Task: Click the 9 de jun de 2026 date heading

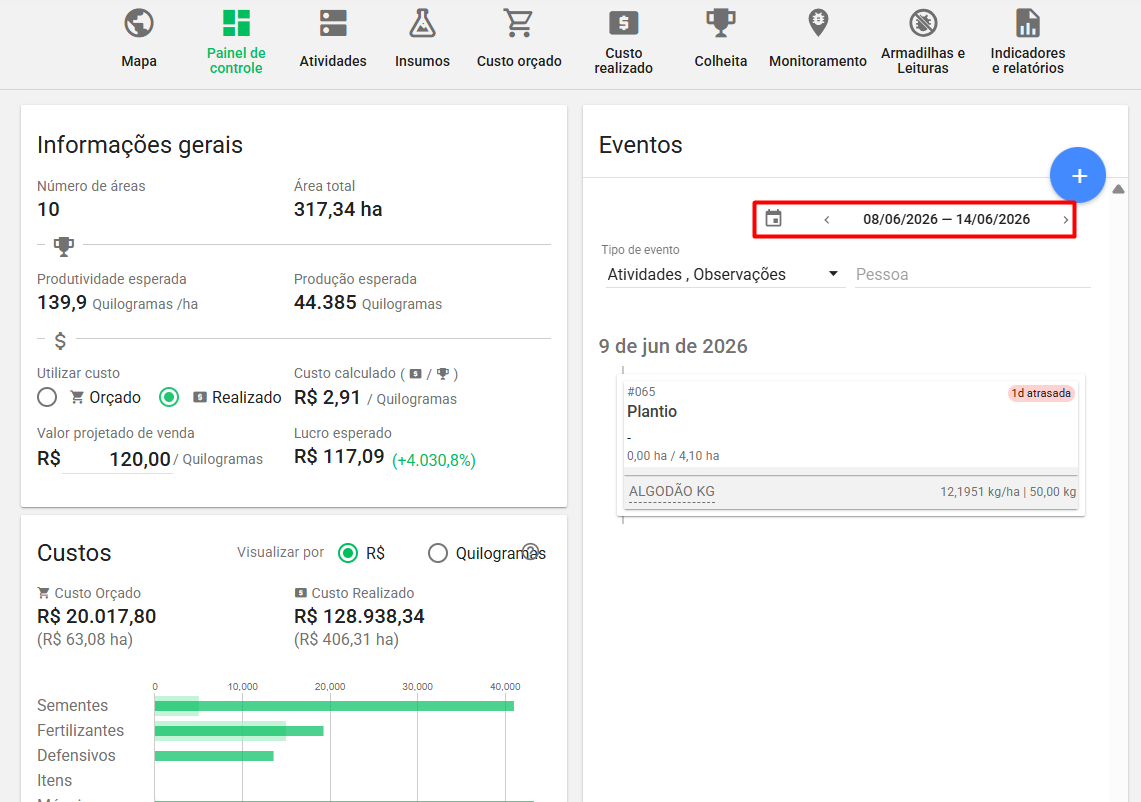Action: coord(673,346)
